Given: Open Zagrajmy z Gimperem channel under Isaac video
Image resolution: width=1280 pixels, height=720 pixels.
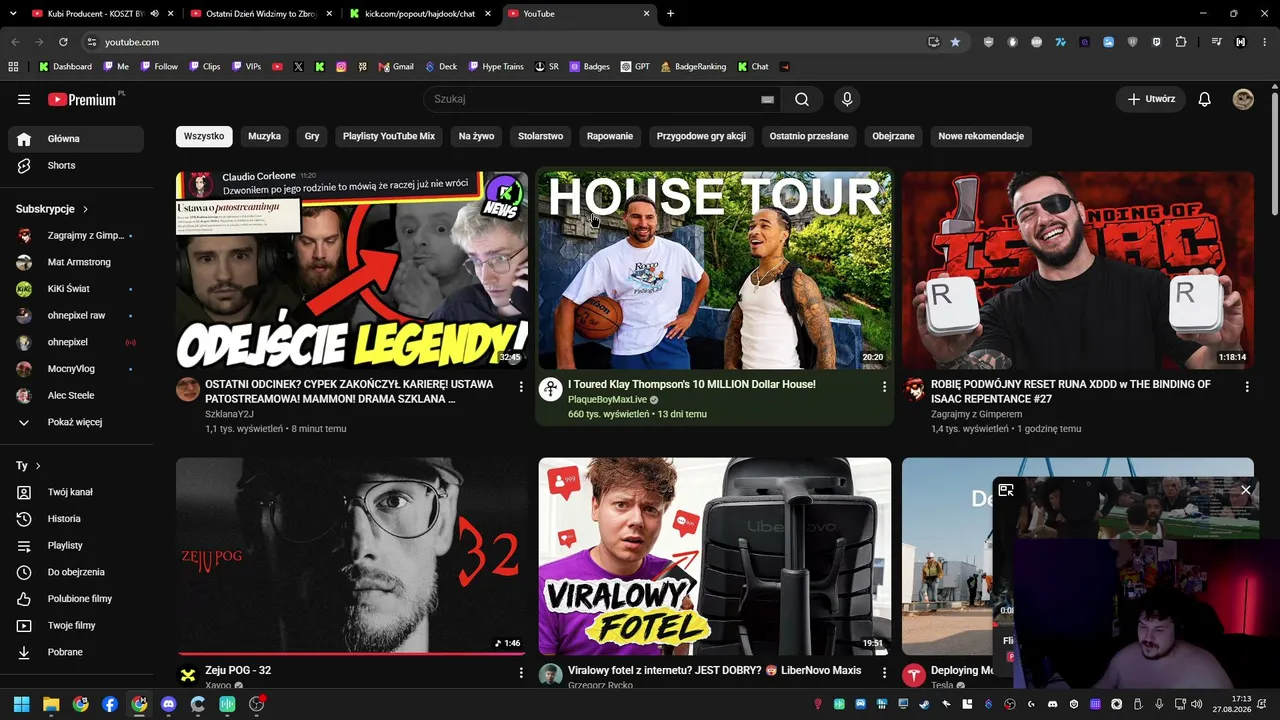Looking at the screenshot, I should tap(976, 414).
